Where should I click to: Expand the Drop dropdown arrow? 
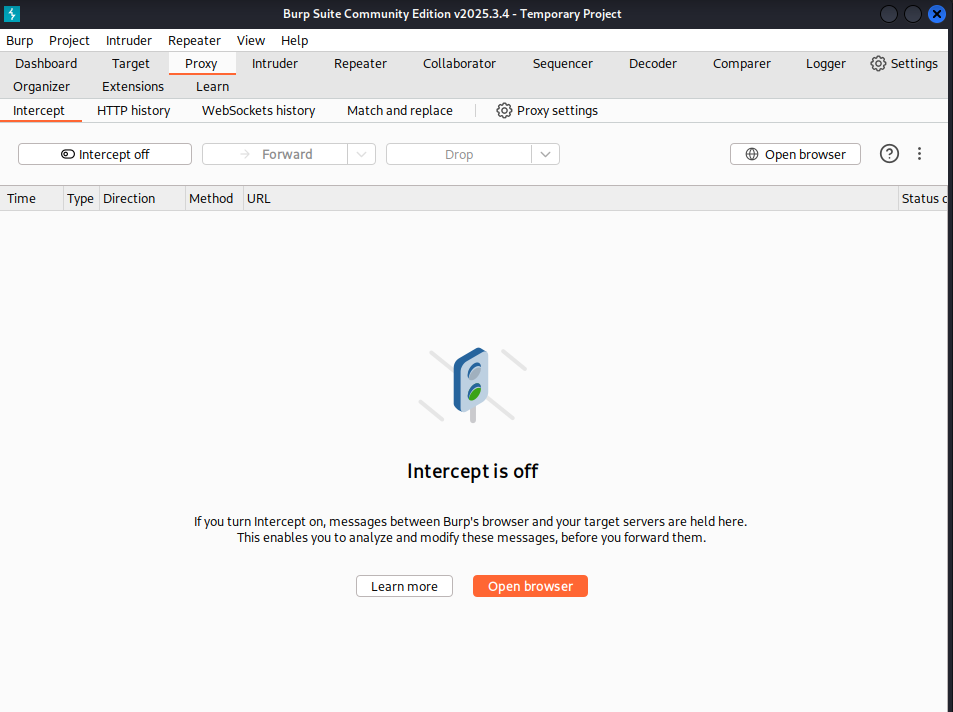pyautogui.click(x=545, y=154)
